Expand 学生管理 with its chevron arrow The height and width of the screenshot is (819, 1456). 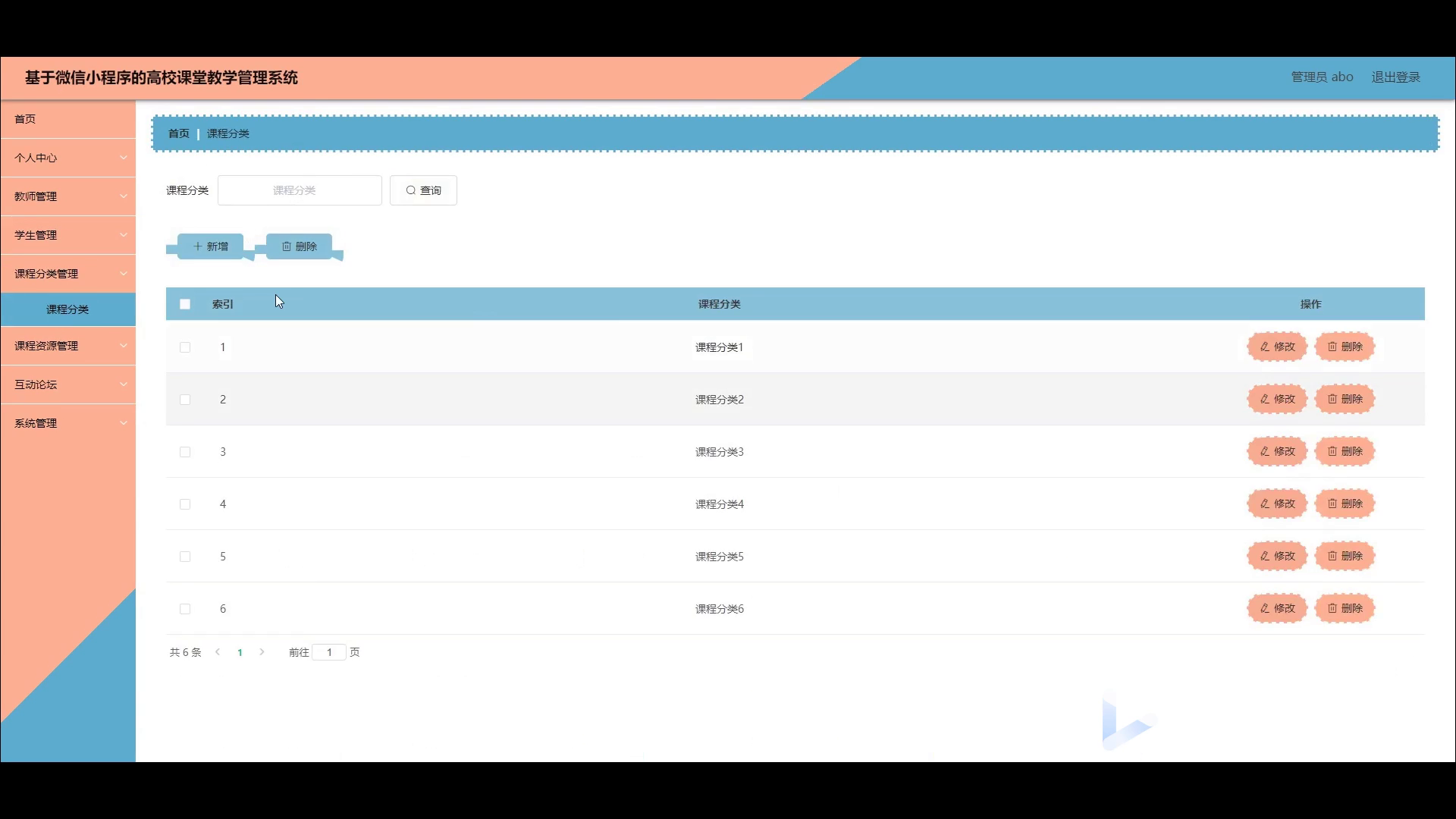click(x=123, y=235)
